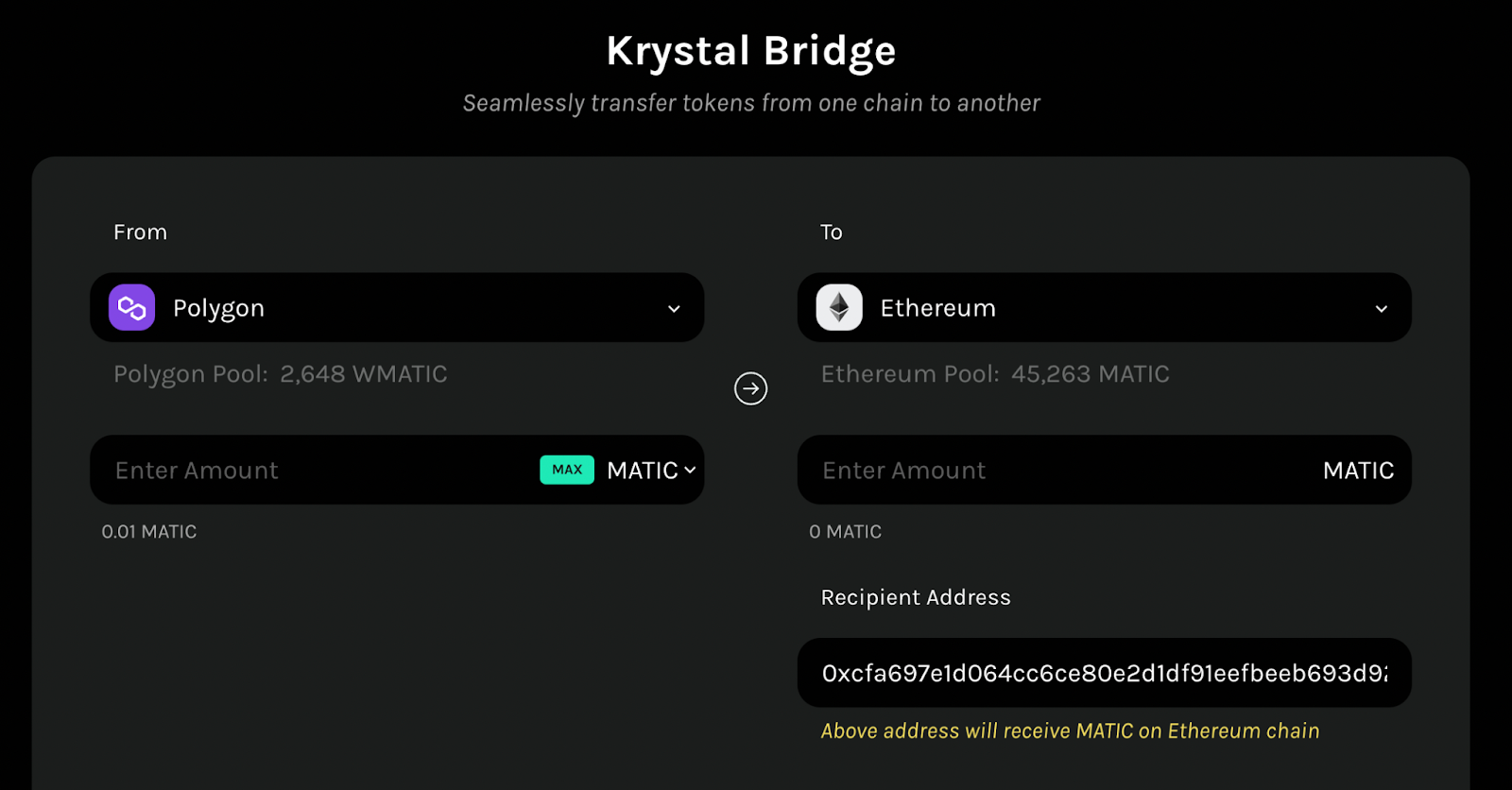Viewport: 1512px width, 790px height.
Task: Click the Ethereum diamond logo icon
Action: [839, 307]
